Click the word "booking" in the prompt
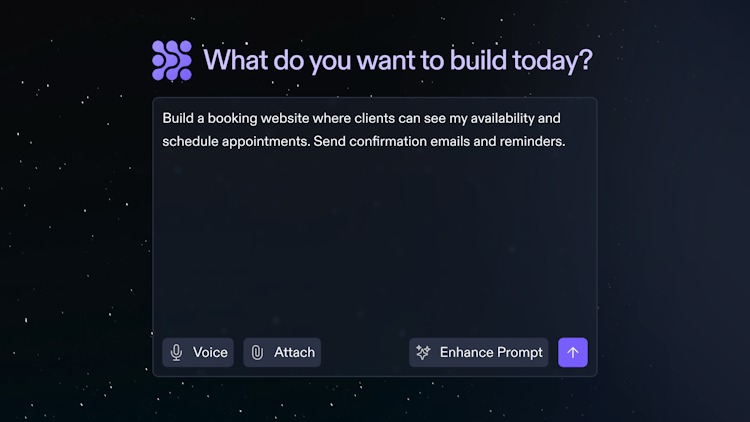 point(232,119)
